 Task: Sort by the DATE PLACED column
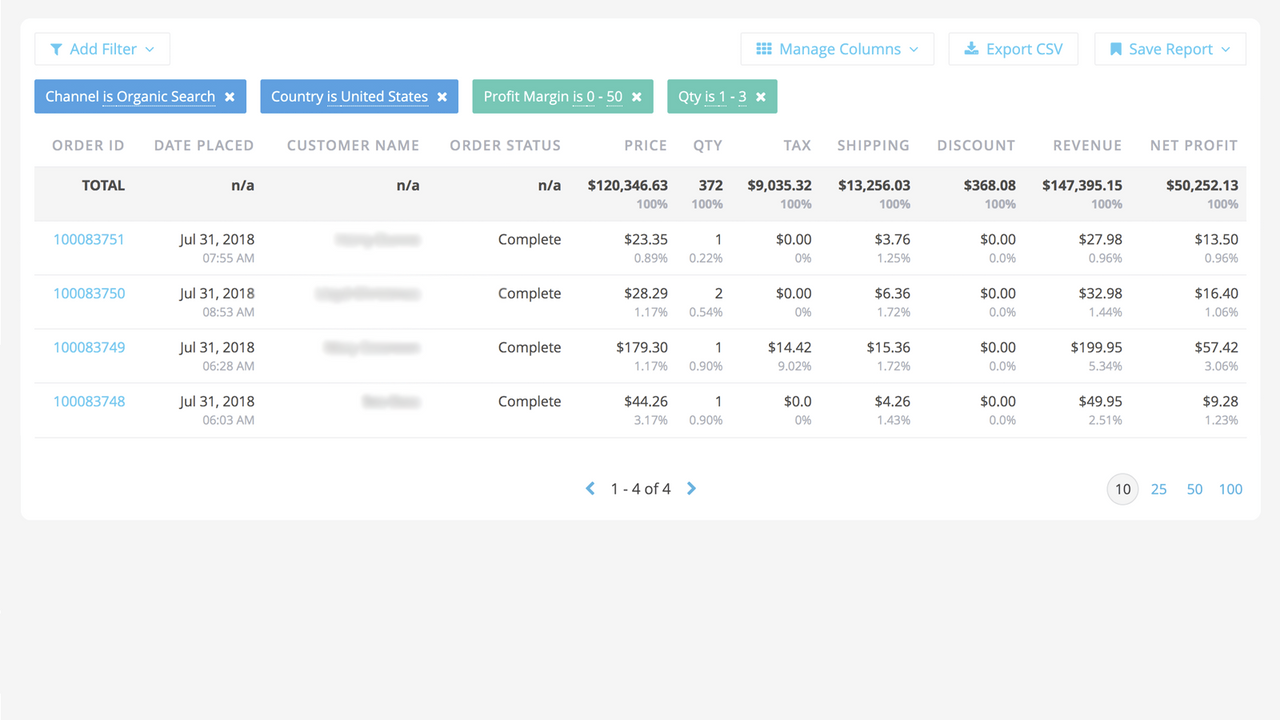coord(204,145)
